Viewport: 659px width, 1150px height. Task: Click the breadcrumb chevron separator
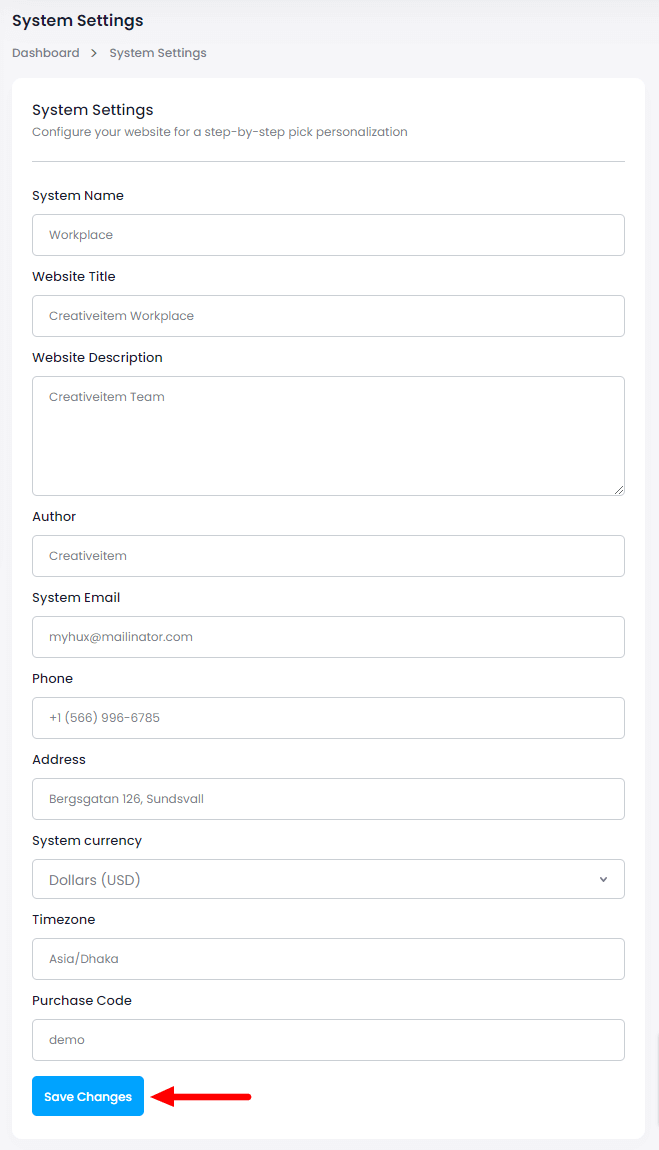(94, 53)
